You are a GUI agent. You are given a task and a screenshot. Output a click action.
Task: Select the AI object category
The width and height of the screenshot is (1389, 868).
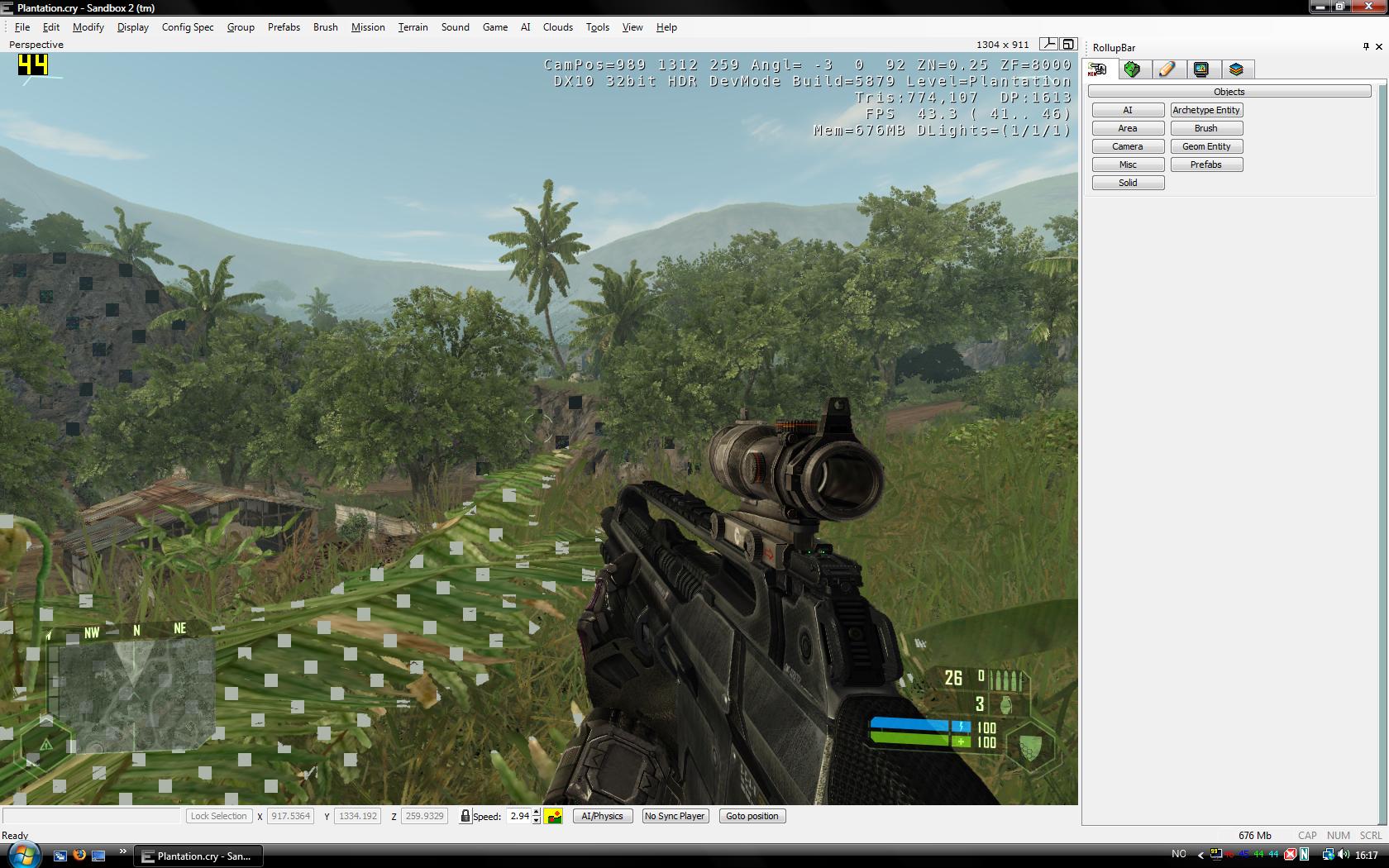(x=1128, y=110)
